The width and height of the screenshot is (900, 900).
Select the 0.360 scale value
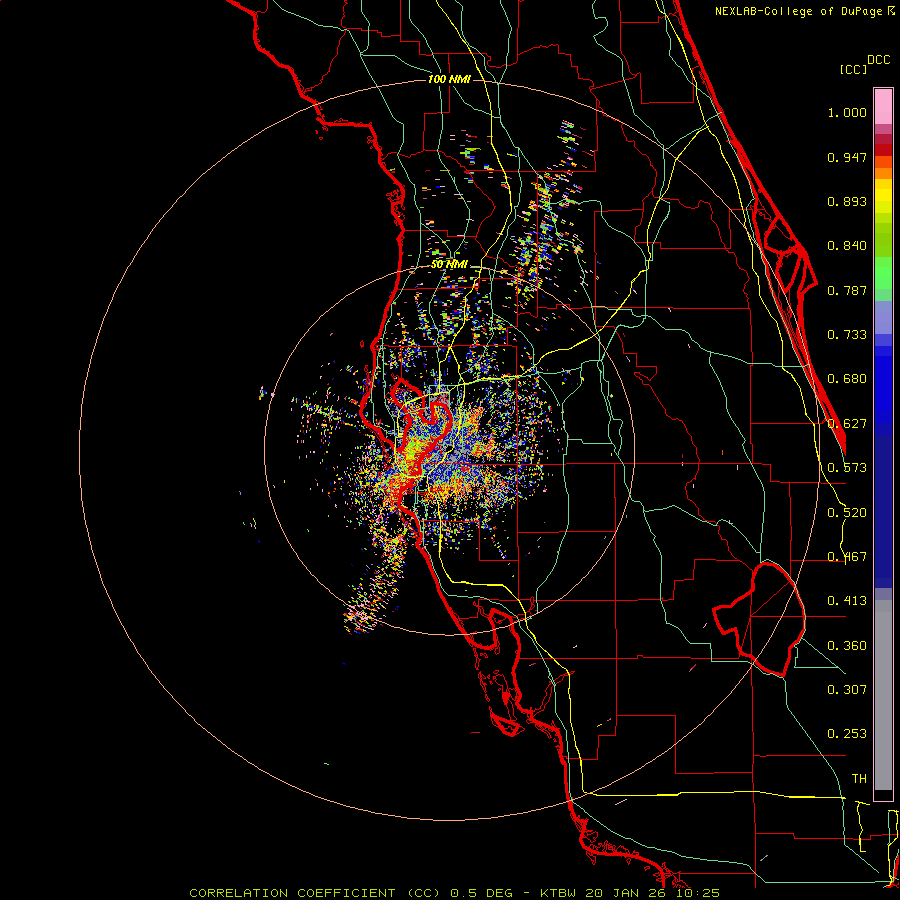(847, 646)
